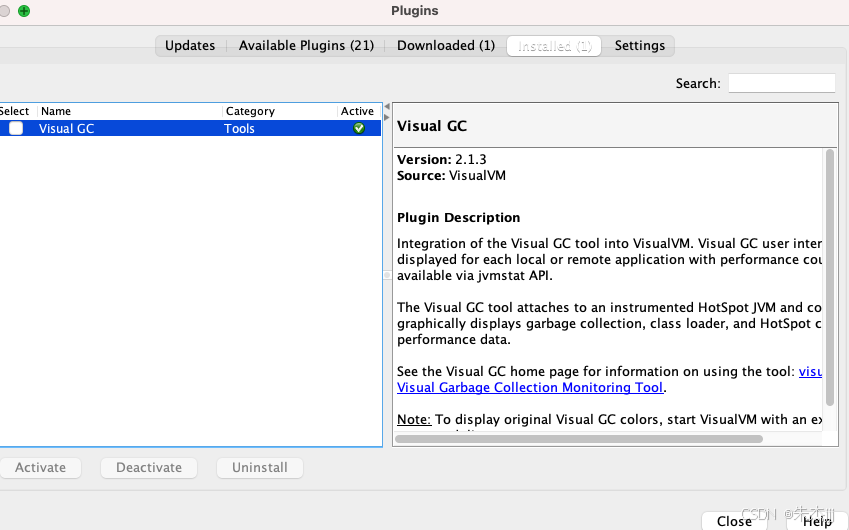Expand split pane with right arrow

click(x=387, y=117)
